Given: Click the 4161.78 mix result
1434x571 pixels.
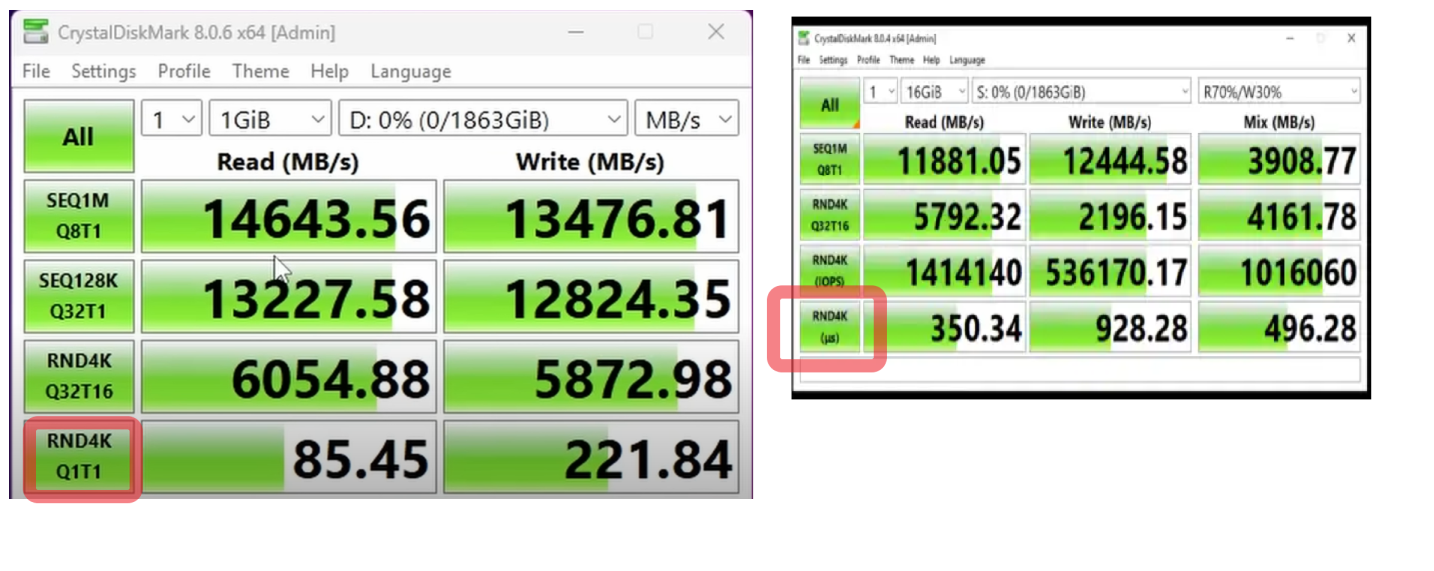Looking at the screenshot, I should point(1279,215).
